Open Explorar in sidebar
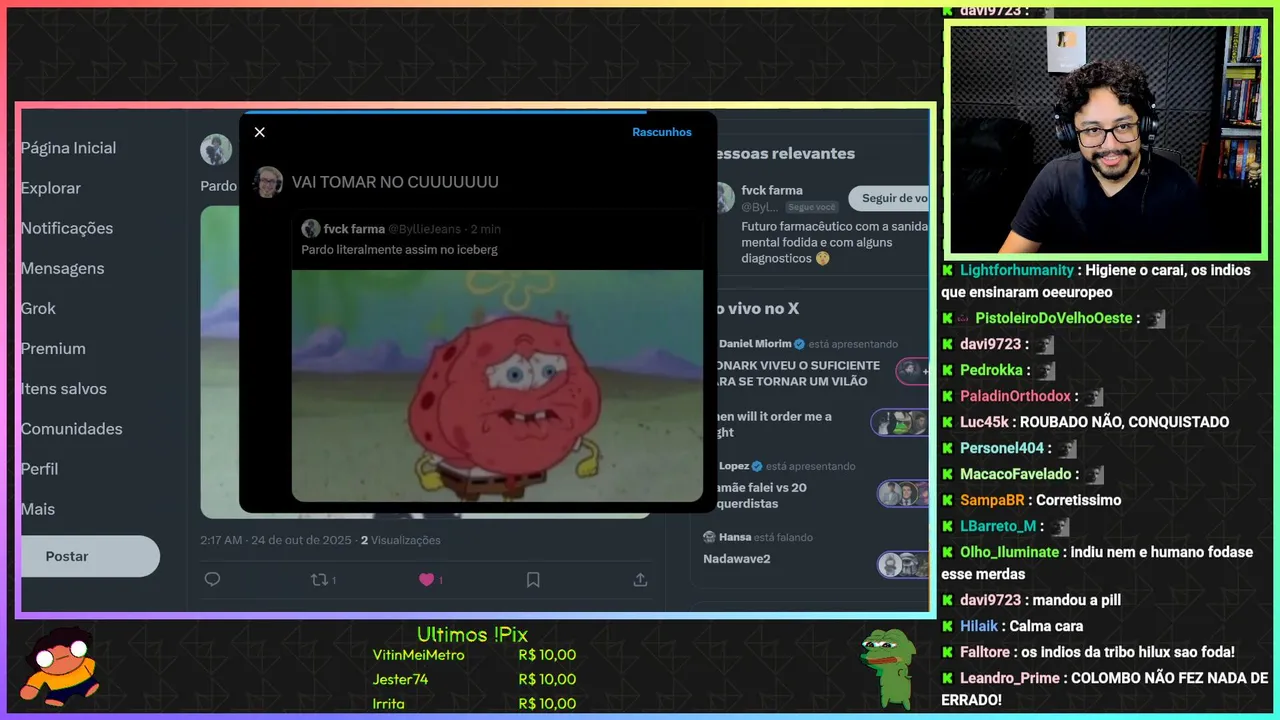The height and width of the screenshot is (720, 1280). tap(51, 188)
